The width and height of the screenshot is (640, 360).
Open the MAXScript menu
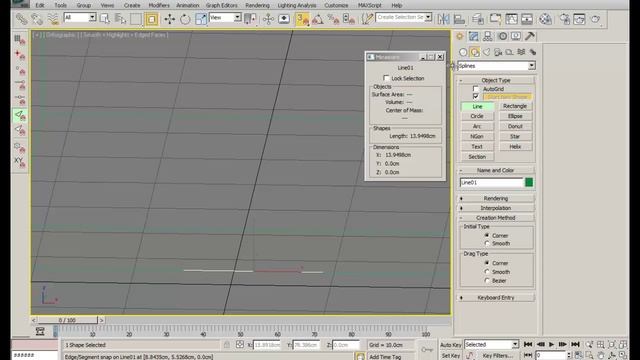point(369,5)
